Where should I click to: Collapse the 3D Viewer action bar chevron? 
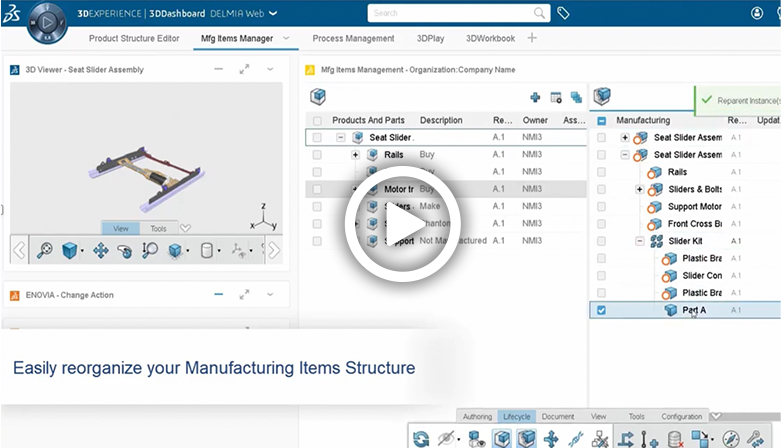186,228
